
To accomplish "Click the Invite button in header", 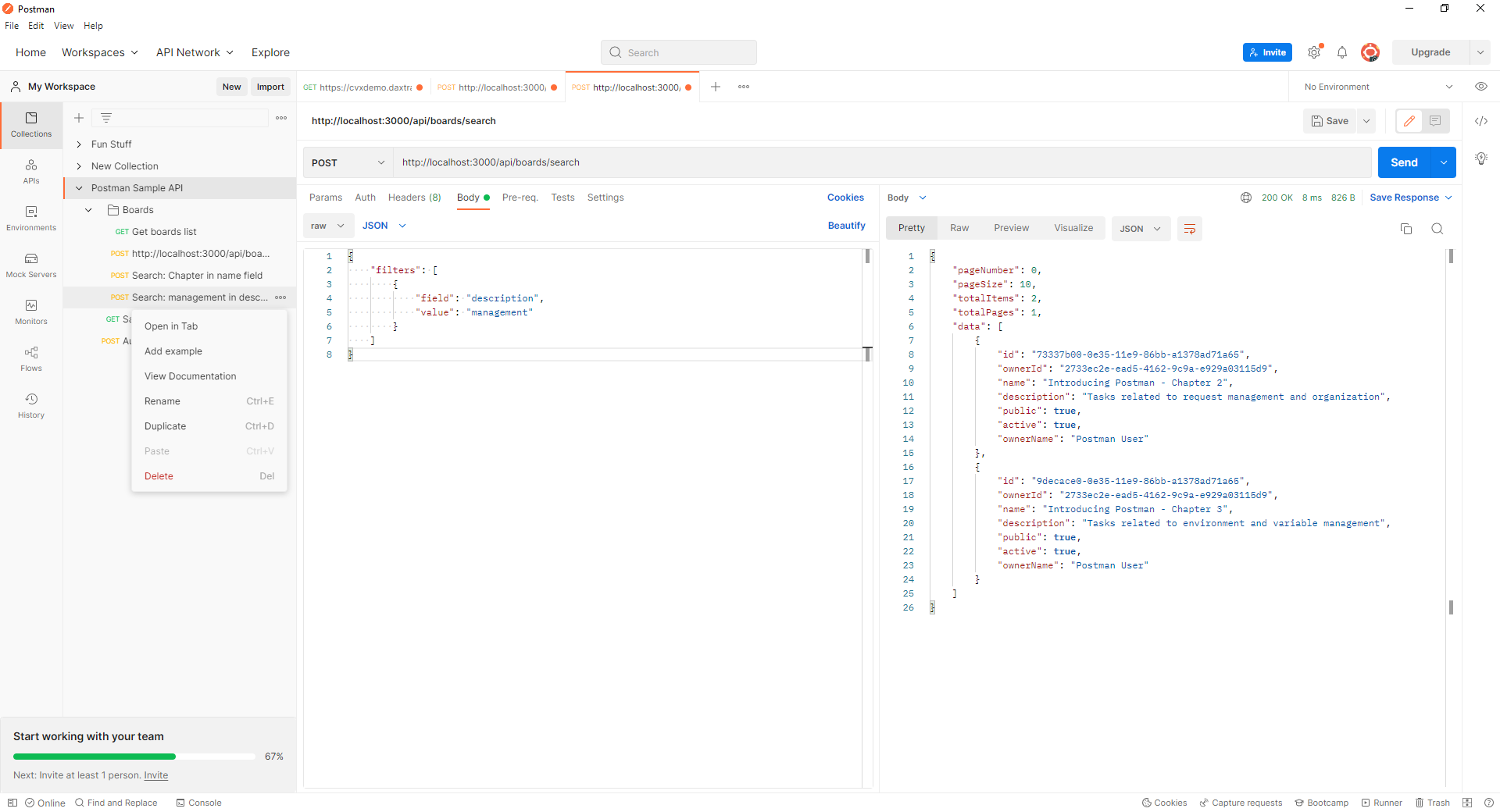I will pyautogui.click(x=1267, y=52).
